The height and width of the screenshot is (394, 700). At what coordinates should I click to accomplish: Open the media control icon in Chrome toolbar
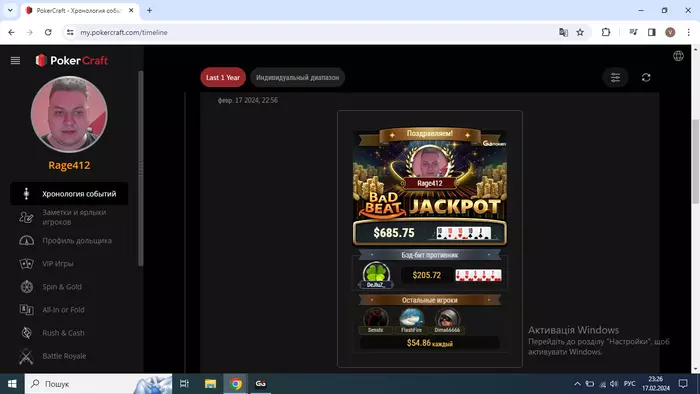point(633,32)
